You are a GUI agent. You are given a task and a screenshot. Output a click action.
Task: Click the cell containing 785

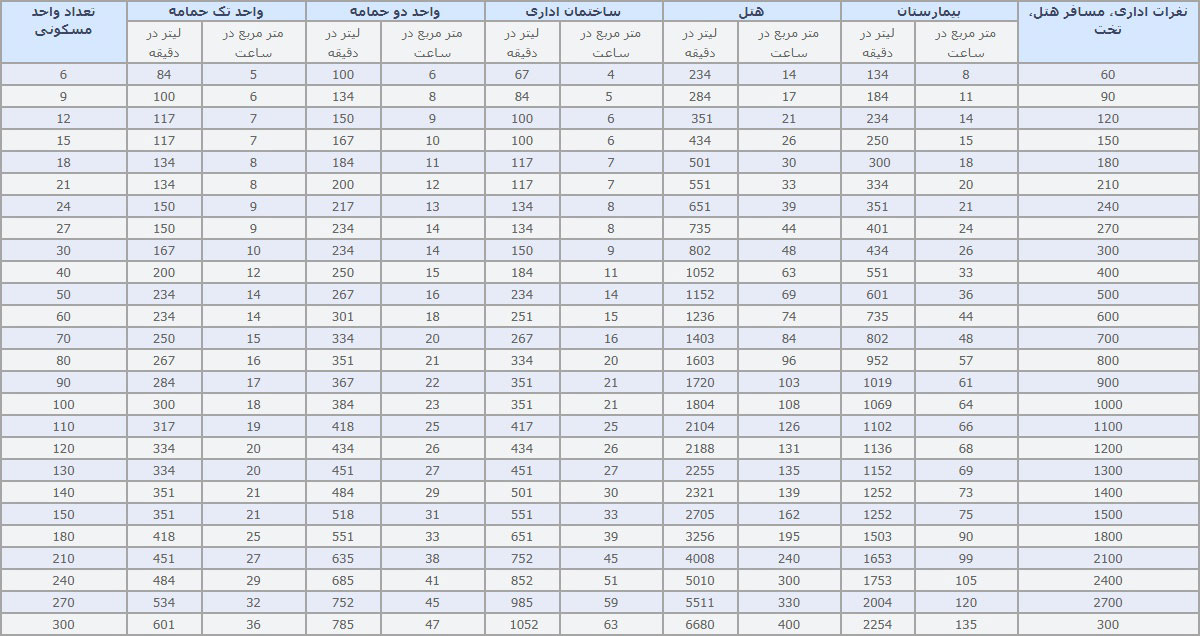[343, 625]
